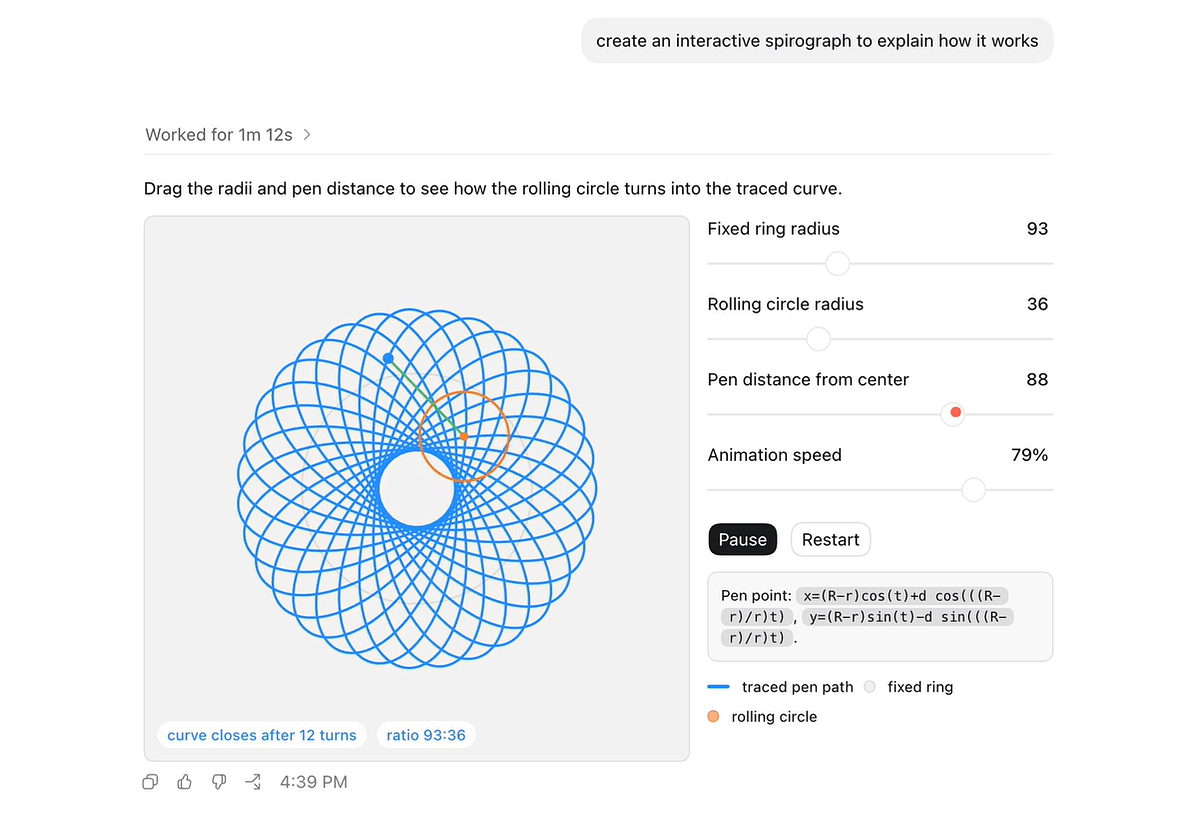The width and height of the screenshot is (1197, 833).
Task: Click the orange rolling circle center dot
Action: point(463,436)
